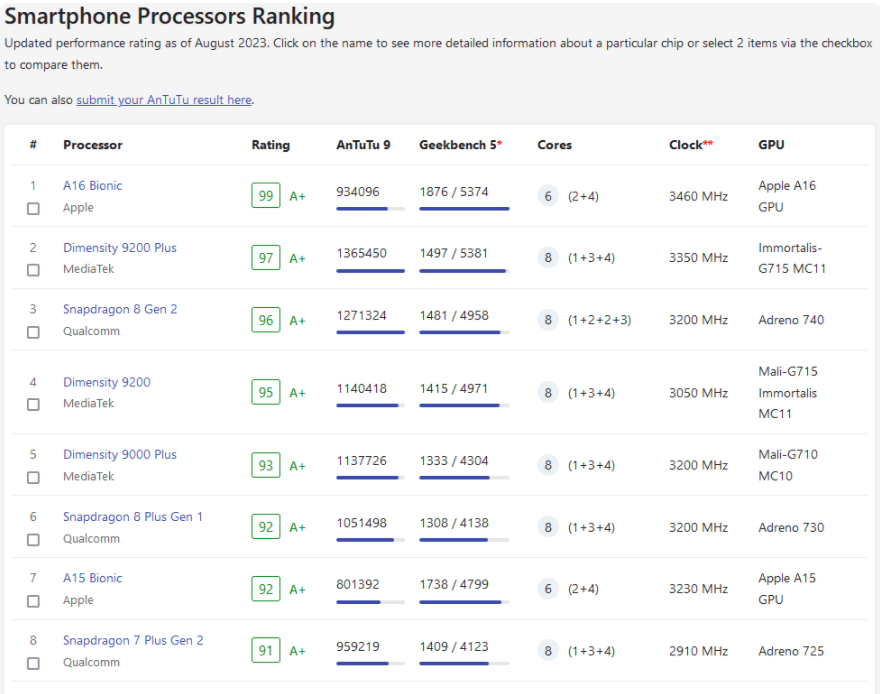
Task: Click the Geekbench 5 column header
Action: 460,145
